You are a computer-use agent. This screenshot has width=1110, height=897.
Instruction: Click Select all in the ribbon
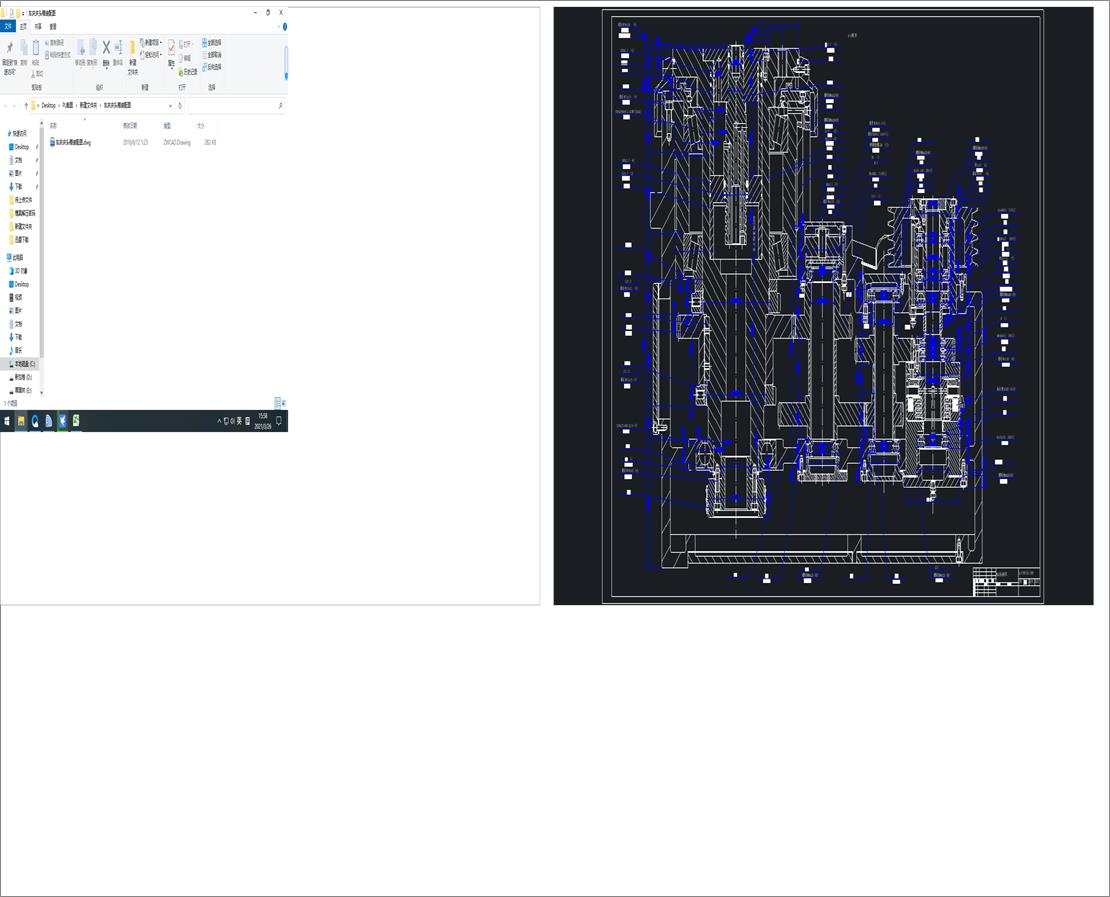point(212,42)
